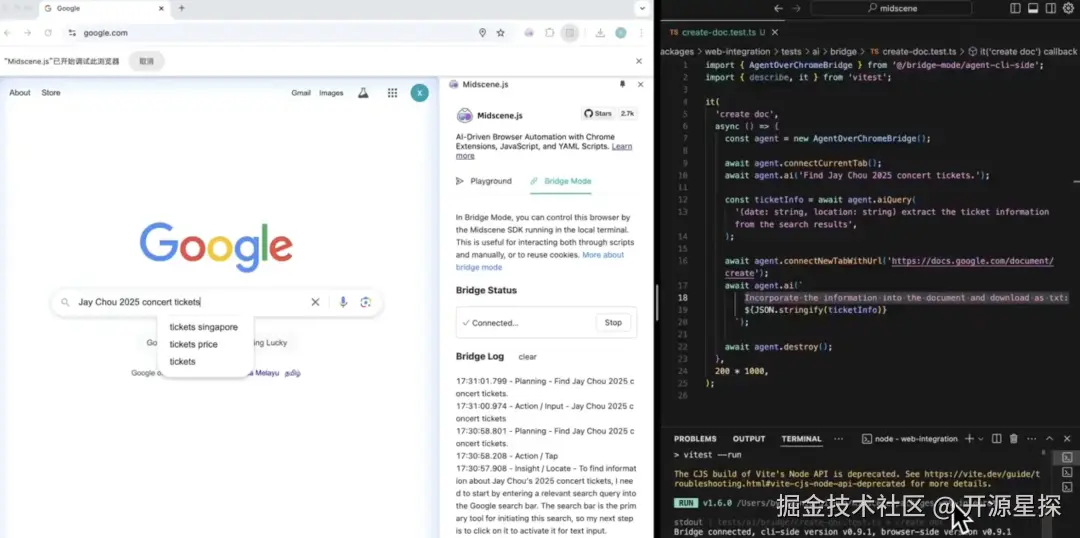Screen dimensions: 1080x538
Task: Open Chrome downloads icon
Action: coord(600,32)
